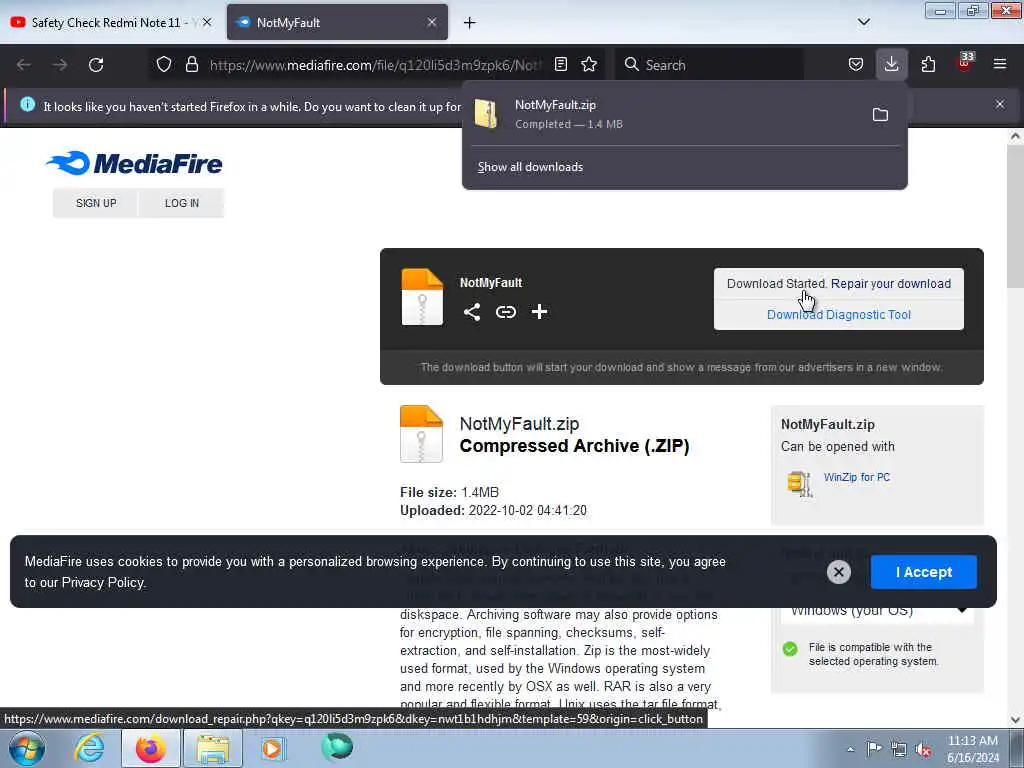Close the NotMyFault tab
1024x768 pixels.
coord(432,22)
